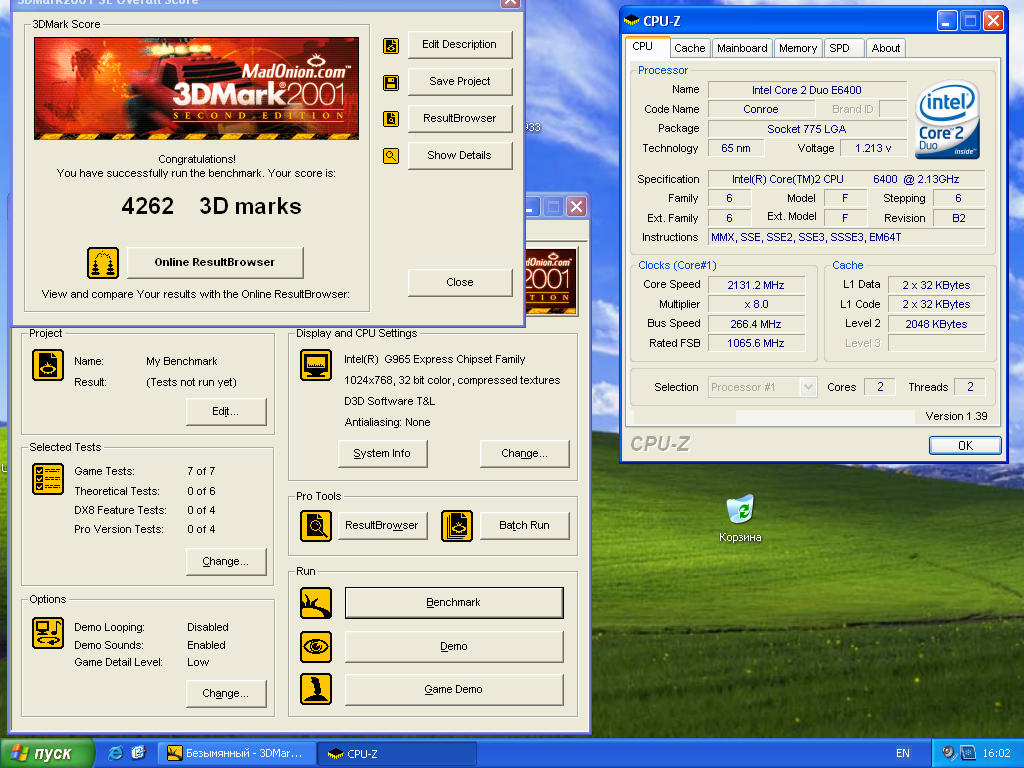This screenshot has width=1024, height=768.
Task: Open the Cache tab in CPU-Z
Action: point(690,48)
